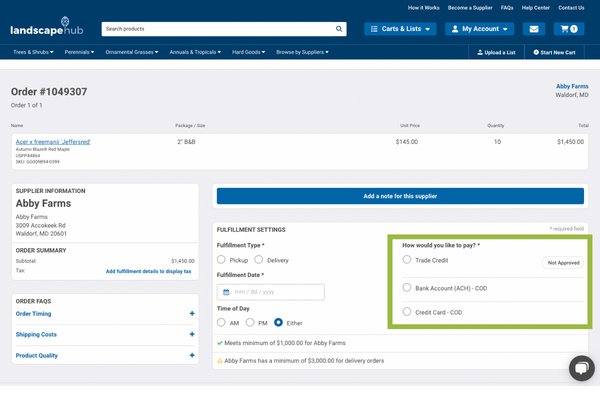Screen dimensions: 600x400
Task: Open Abby Farms supplier link at top right
Action: pos(572,86)
